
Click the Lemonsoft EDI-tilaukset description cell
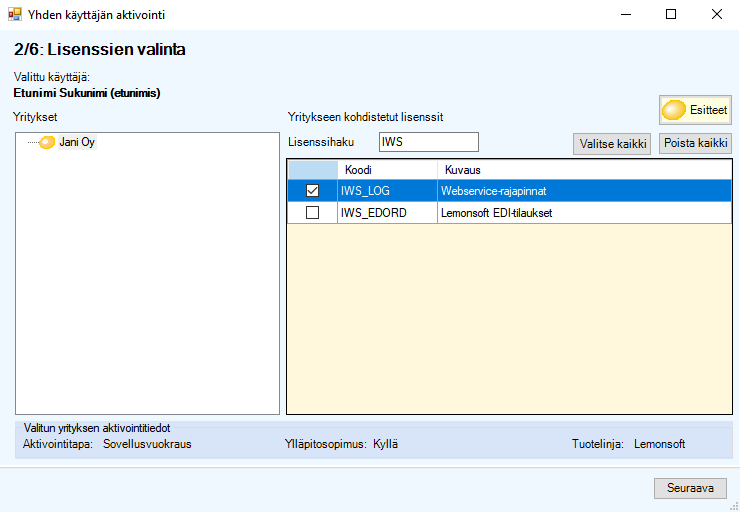pyautogui.click(x=583, y=213)
